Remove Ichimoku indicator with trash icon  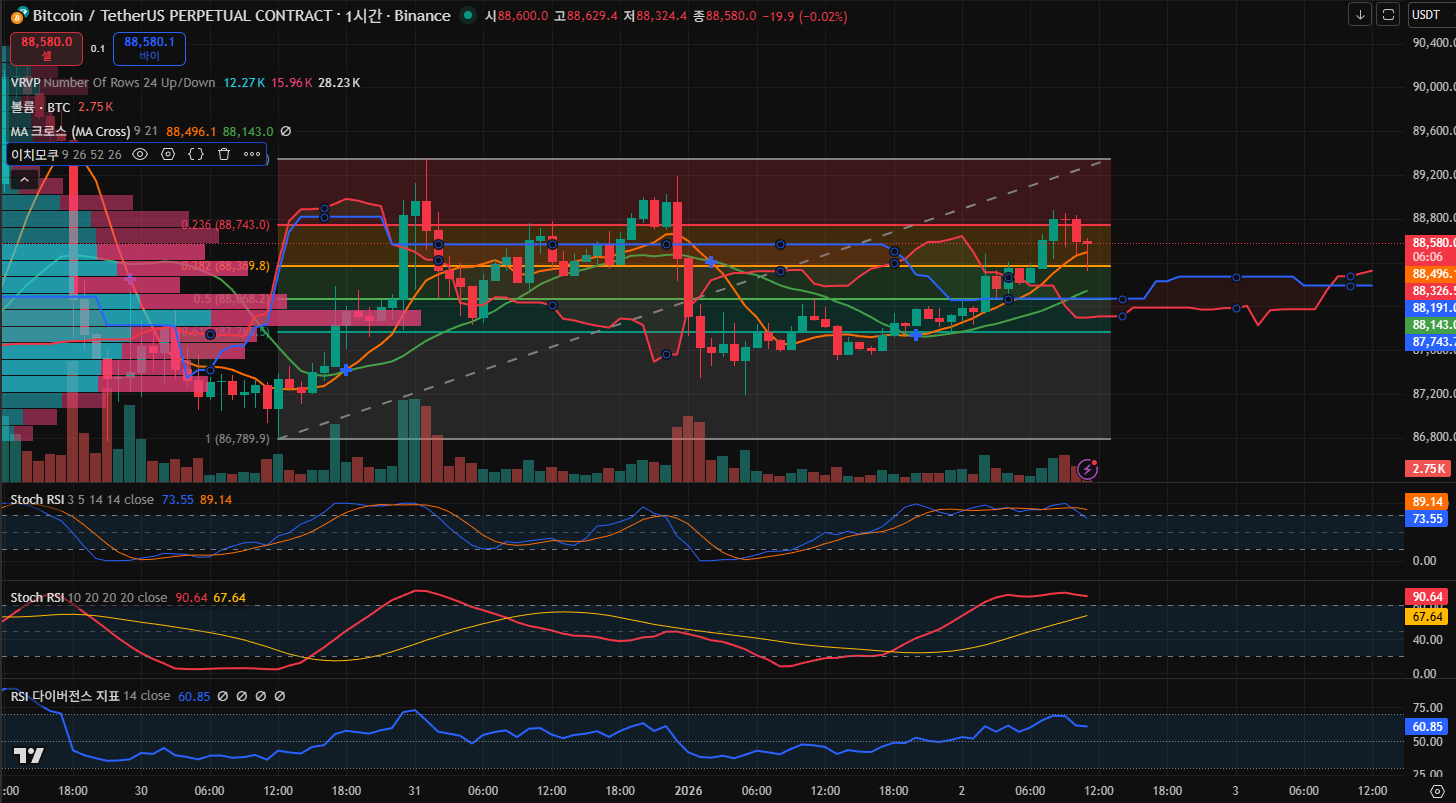point(224,154)
